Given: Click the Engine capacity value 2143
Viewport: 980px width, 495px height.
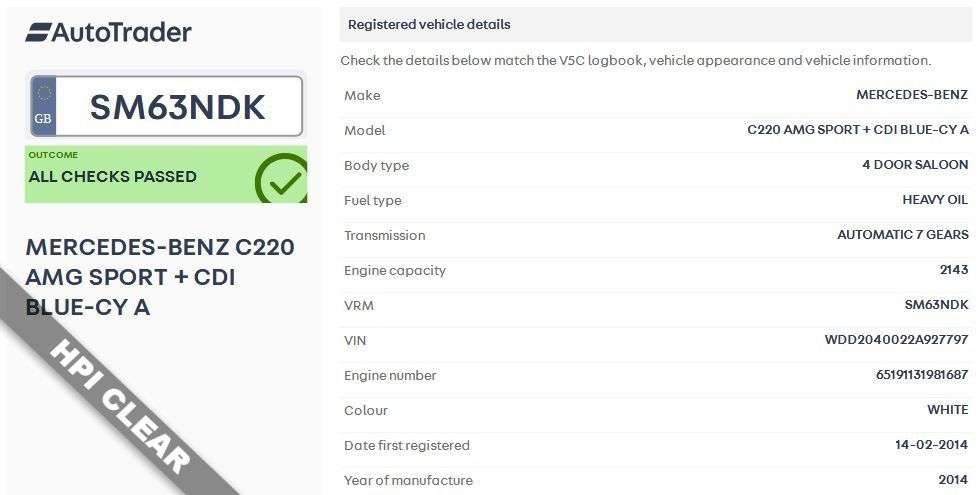Looking at the screenshot, I should click(954, 270).
